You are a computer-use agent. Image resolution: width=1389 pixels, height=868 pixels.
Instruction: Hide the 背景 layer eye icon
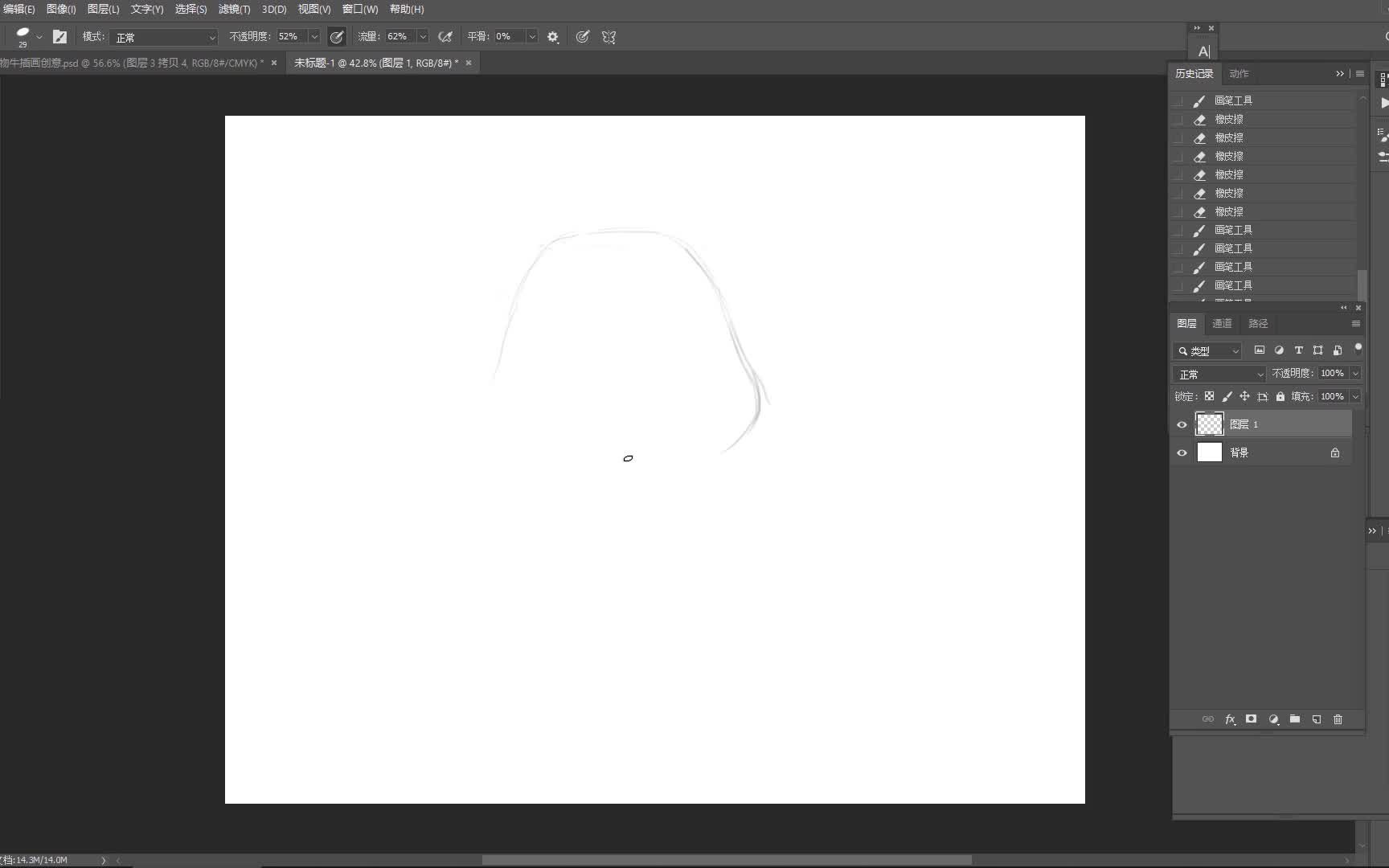click(x=1182, y=452)
